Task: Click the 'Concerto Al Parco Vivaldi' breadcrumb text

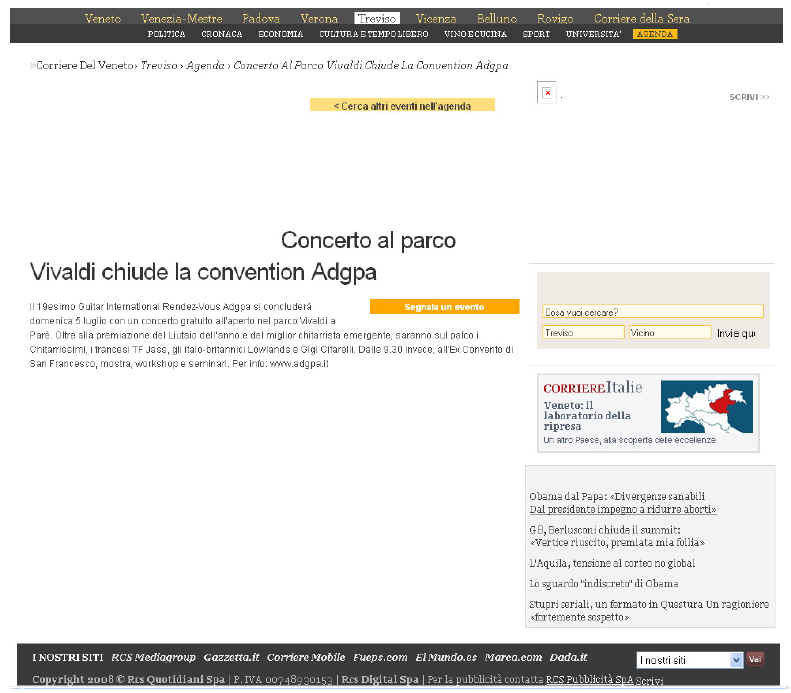Action: click(371, 66)
